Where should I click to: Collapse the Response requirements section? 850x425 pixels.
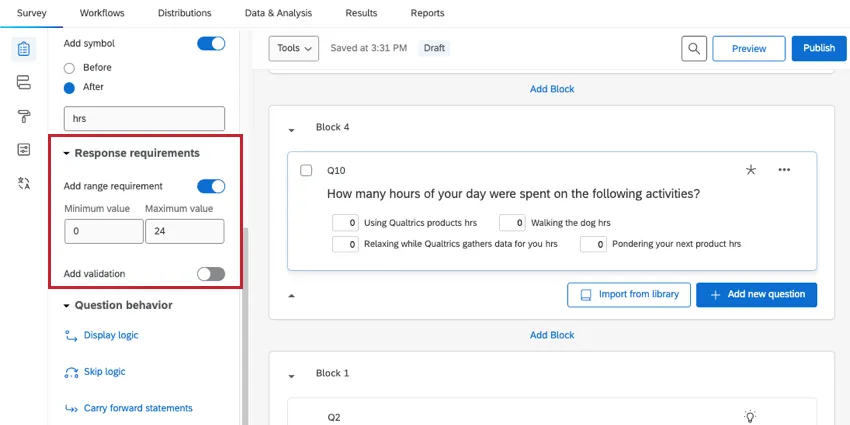66,154
